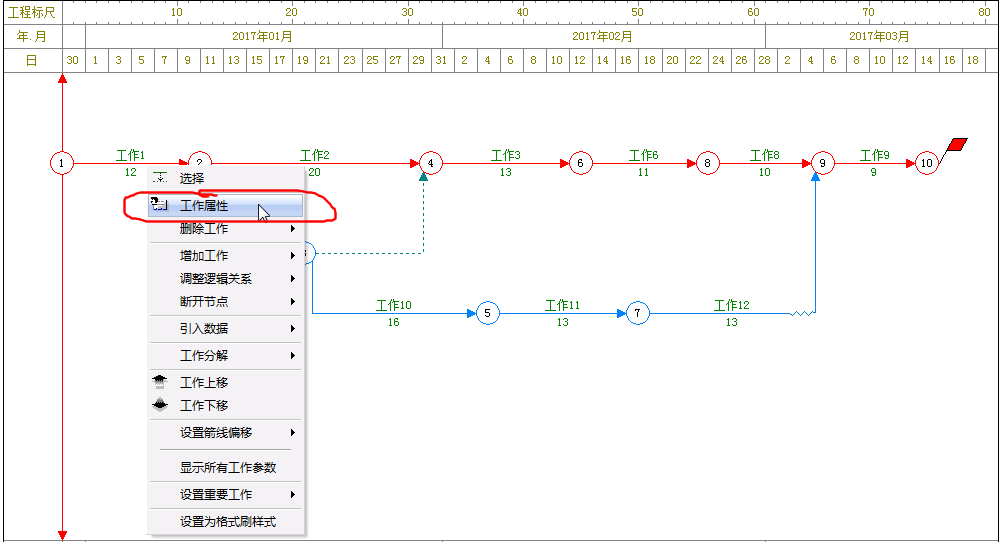Click the 工作上移 up-arrow icon

tap(160, 382)
